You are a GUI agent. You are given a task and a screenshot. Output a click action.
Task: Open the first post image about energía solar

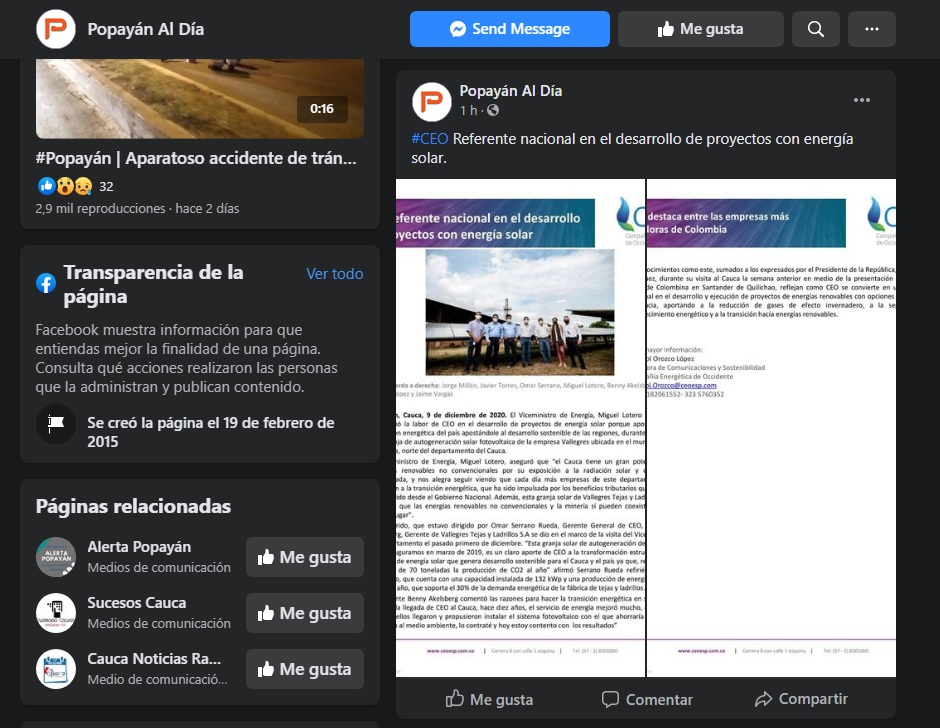tap(520, 428)
